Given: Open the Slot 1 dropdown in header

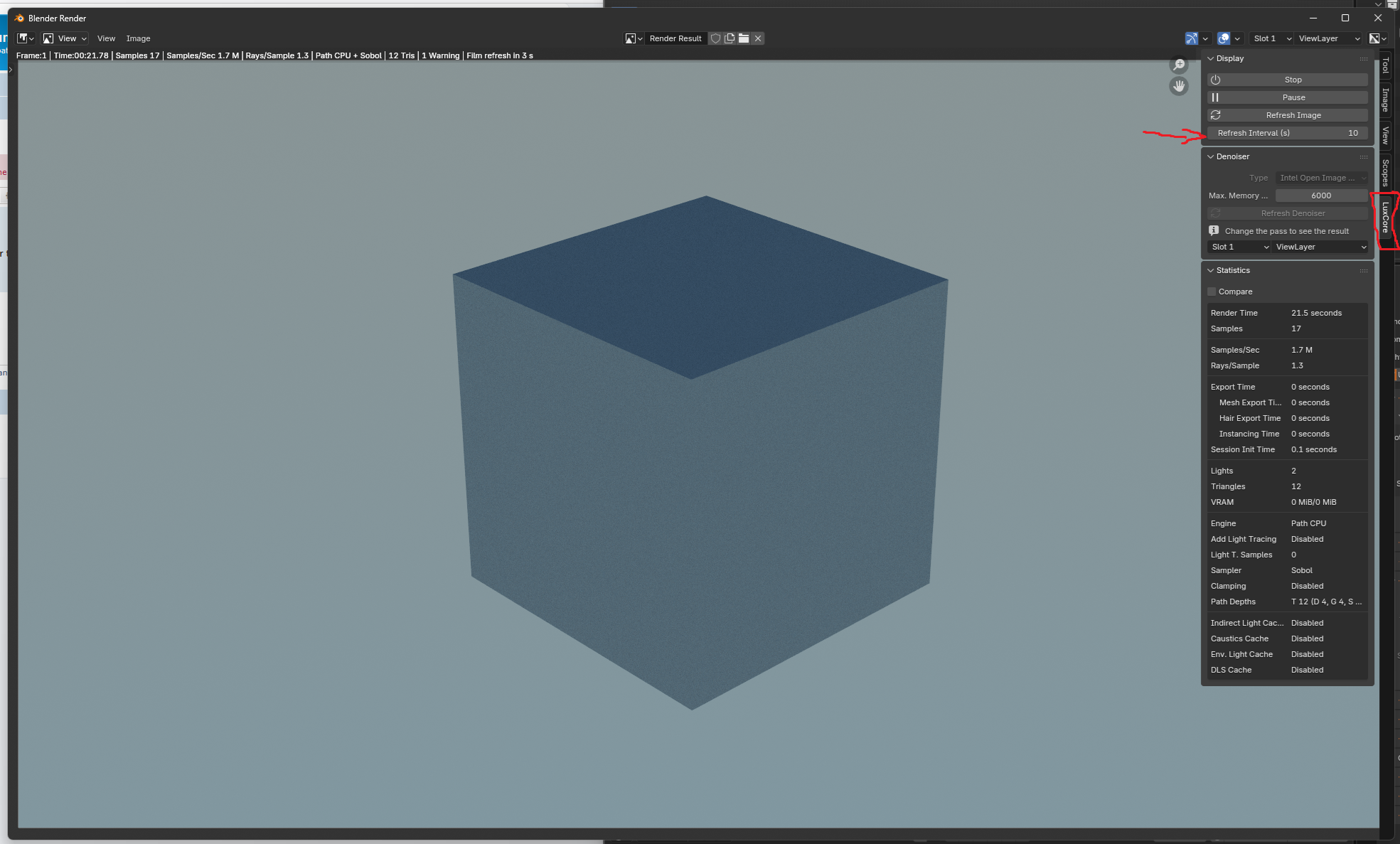Looking at the screenshot, I should coord(1272,38).
